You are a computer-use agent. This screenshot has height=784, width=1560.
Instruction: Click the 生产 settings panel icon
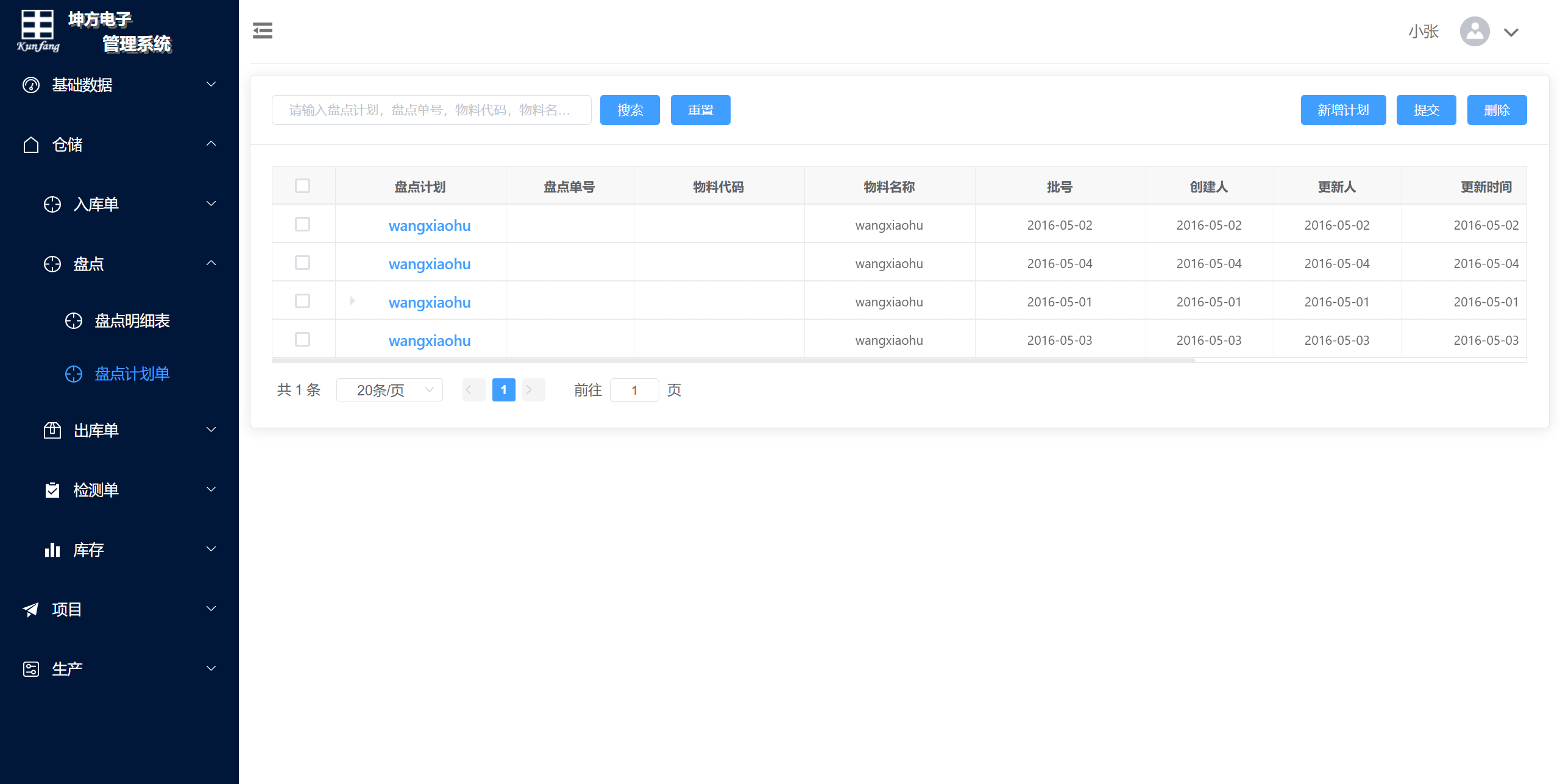(x=31, y=669)
